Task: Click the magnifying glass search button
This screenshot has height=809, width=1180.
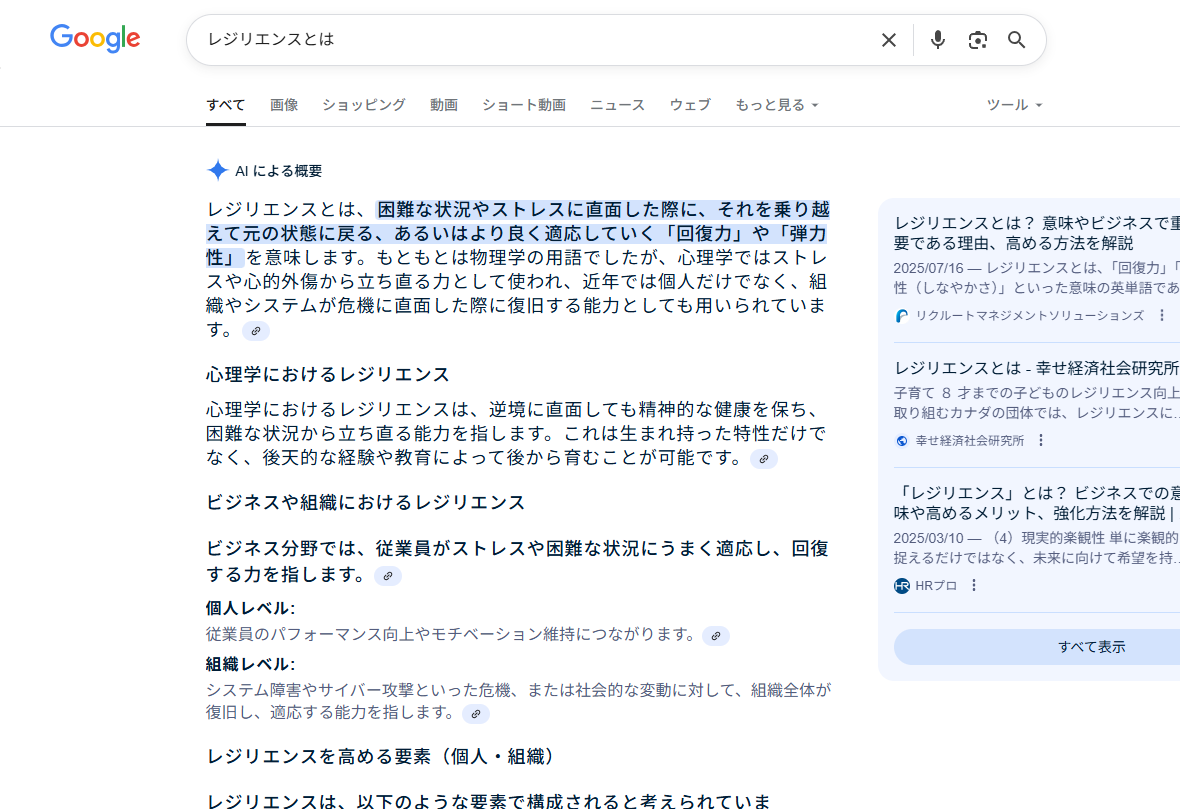Action: tap(1016, 40)
